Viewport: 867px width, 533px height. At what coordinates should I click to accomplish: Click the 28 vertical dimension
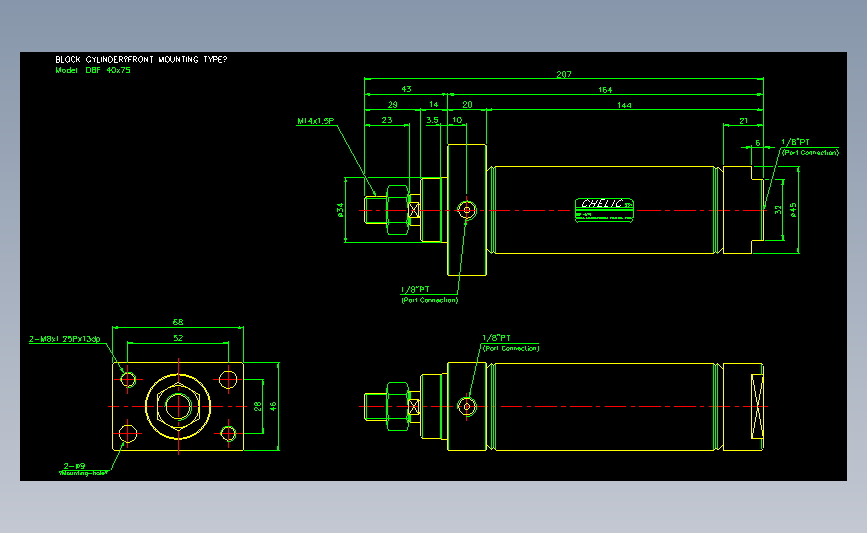tap(257, 406)
